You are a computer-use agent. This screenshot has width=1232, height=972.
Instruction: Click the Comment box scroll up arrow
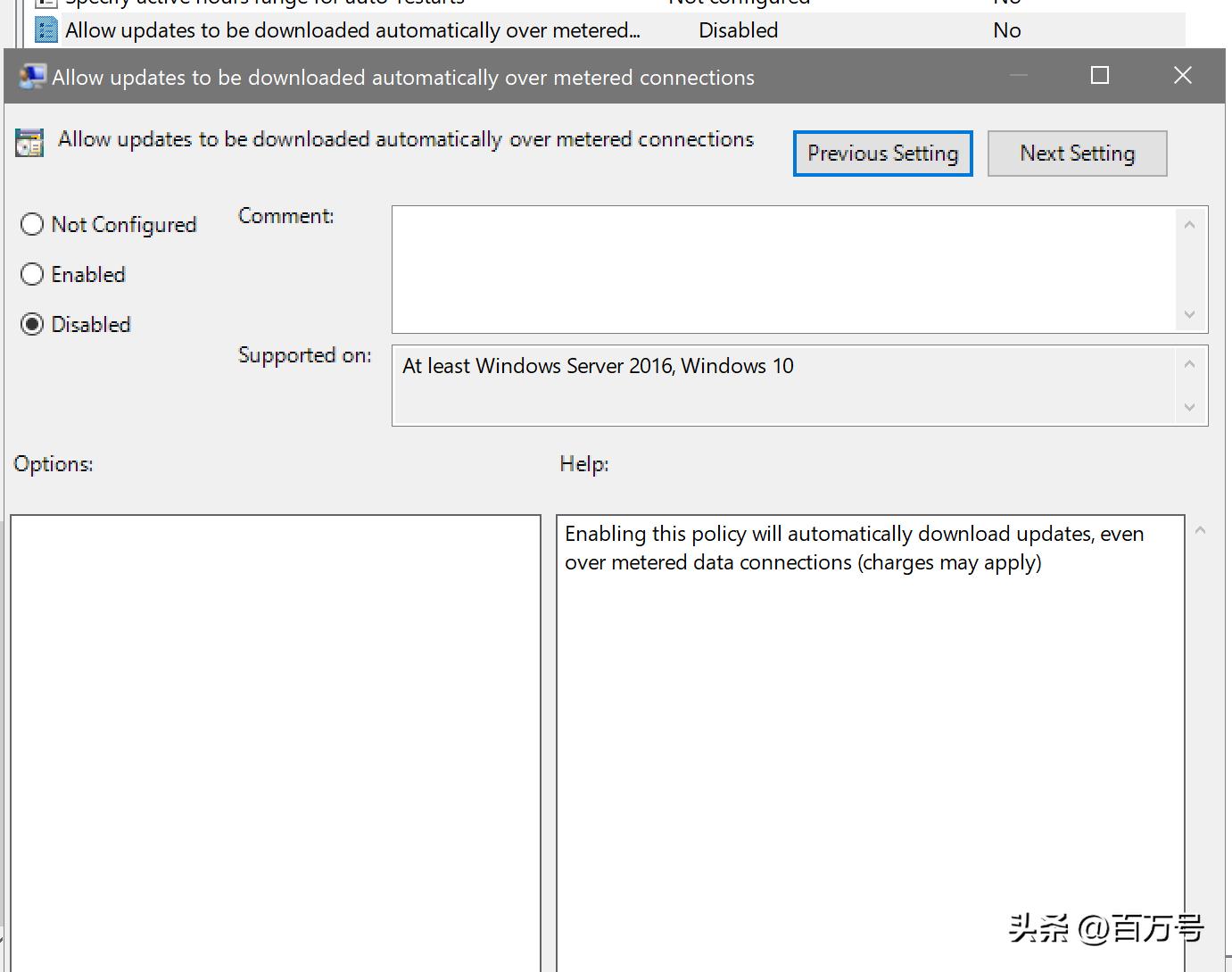coord(1189,224)
